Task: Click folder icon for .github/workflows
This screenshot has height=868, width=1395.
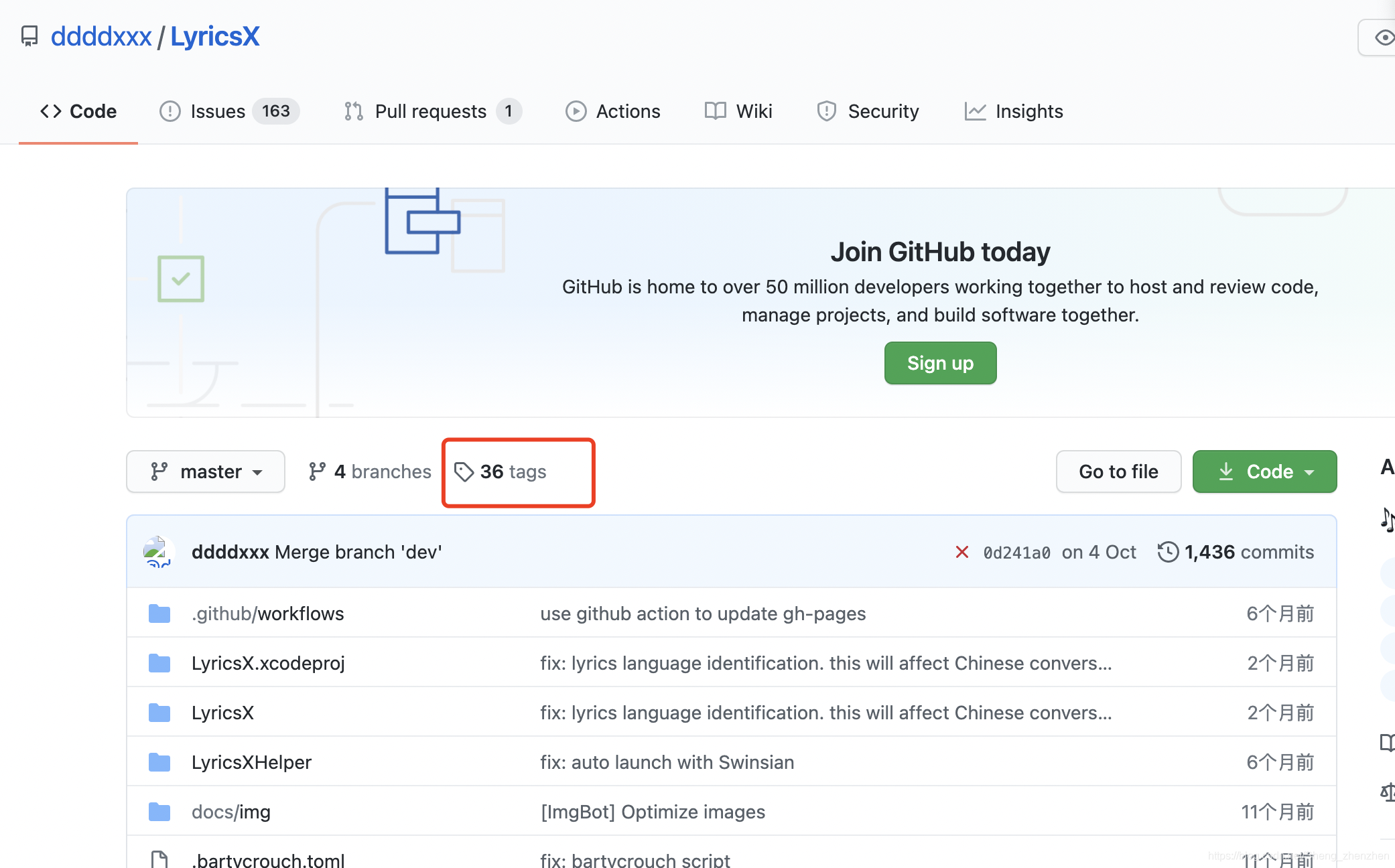Action: [159, 613]
